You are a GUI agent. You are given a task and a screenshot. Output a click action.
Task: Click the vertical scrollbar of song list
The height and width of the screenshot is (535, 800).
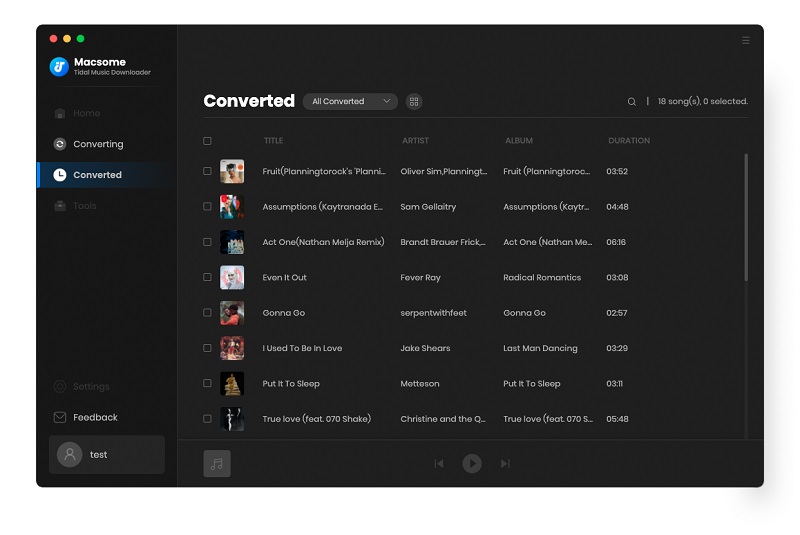[746, 217]
